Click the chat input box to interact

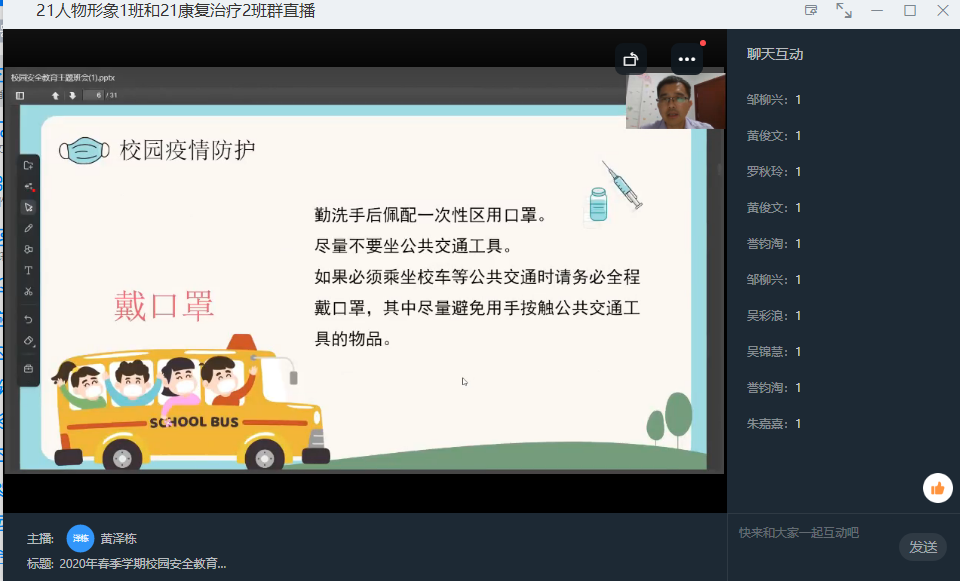(x=815, y=533)
